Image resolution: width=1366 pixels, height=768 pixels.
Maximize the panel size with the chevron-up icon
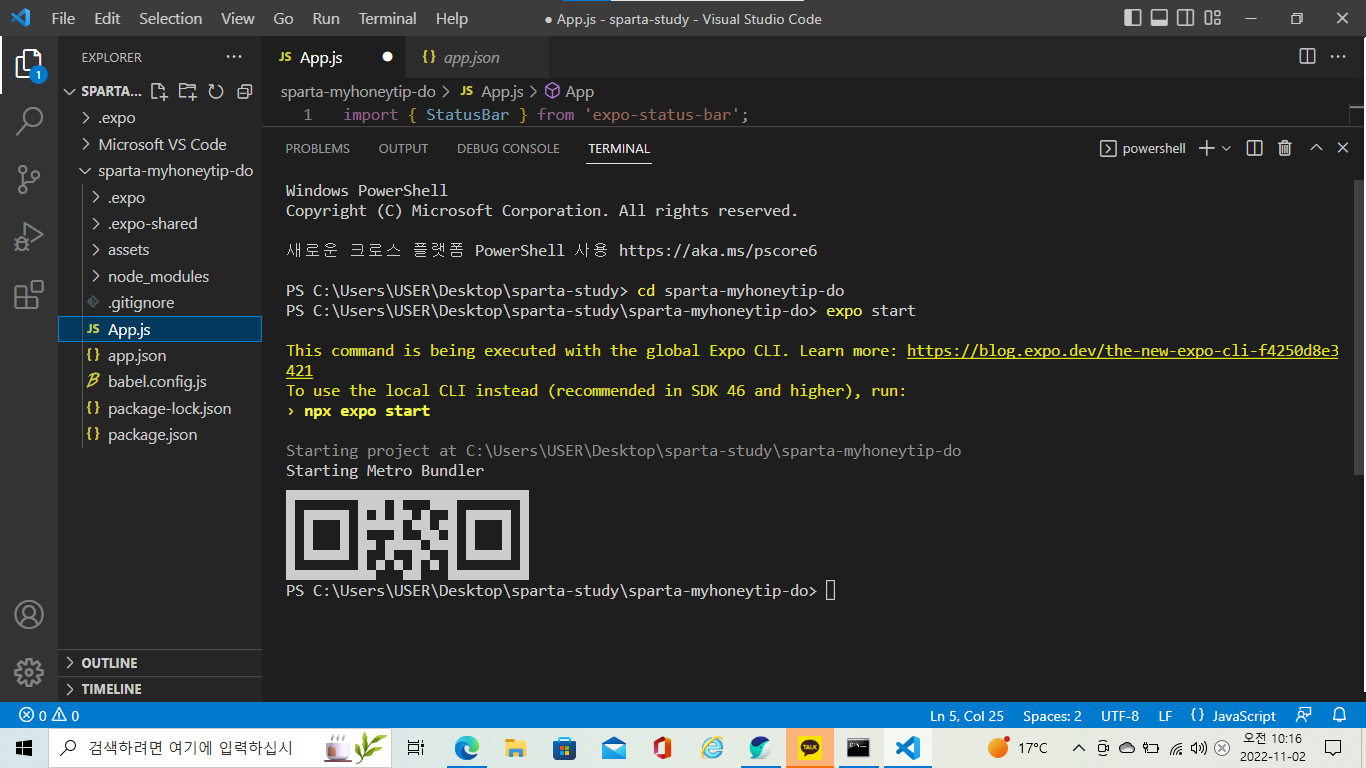1316,148
